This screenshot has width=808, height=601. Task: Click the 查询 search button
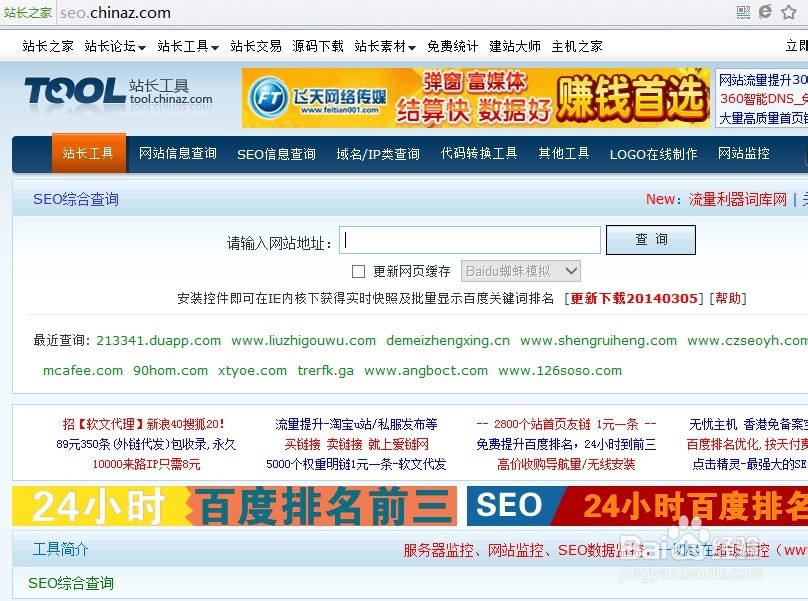point(651,240)
